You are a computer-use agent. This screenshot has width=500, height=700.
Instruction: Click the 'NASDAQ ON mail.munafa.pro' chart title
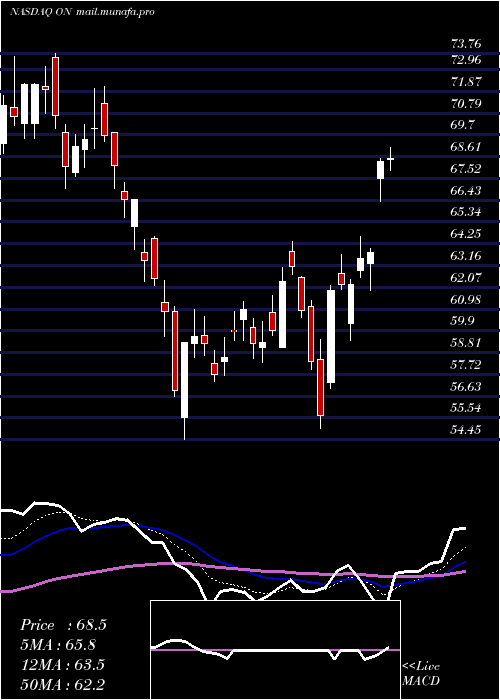coord(82,12)
